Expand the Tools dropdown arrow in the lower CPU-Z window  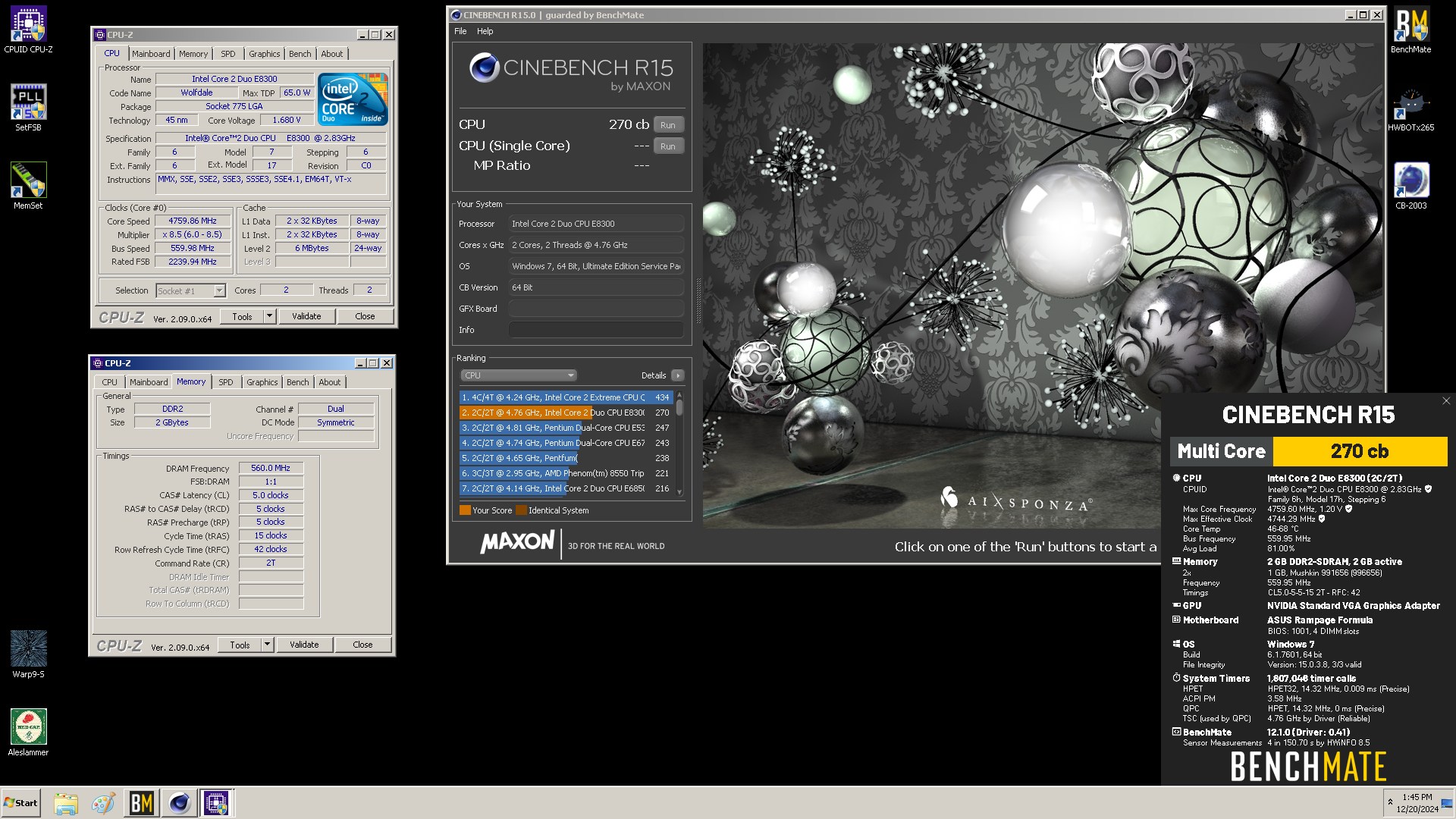point(267,645)
